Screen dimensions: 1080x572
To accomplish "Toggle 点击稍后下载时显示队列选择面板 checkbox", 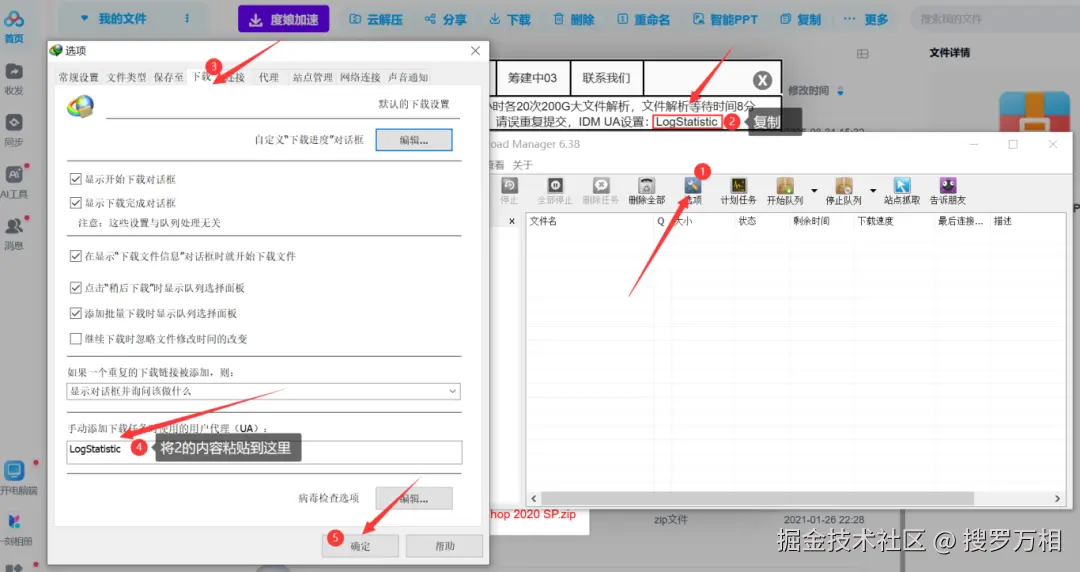I will pyautogui.click(x=76, y=287).
